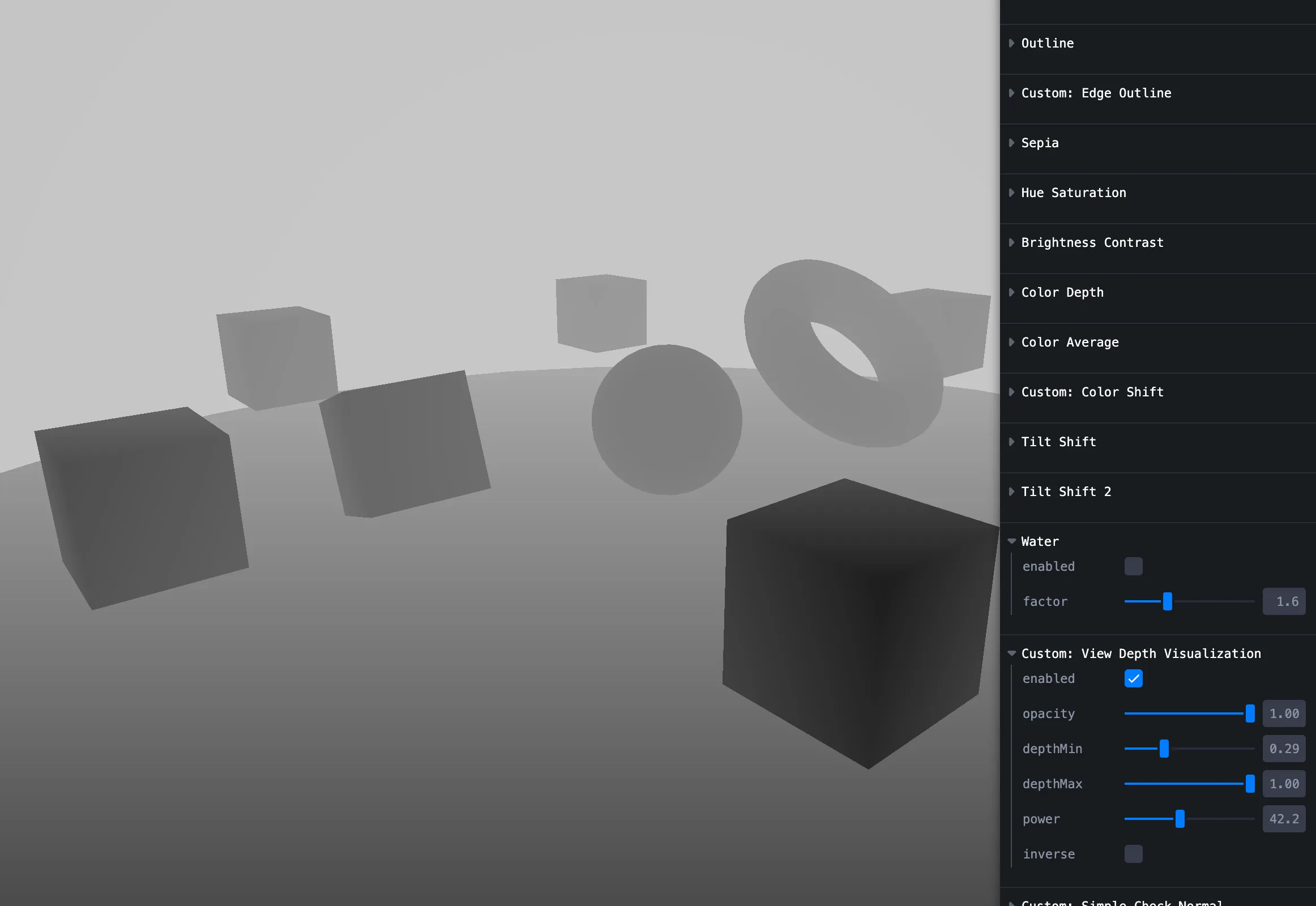Open the Brightness Contrast controls
Screen dimensions: 1316x906
point(1092,242)
